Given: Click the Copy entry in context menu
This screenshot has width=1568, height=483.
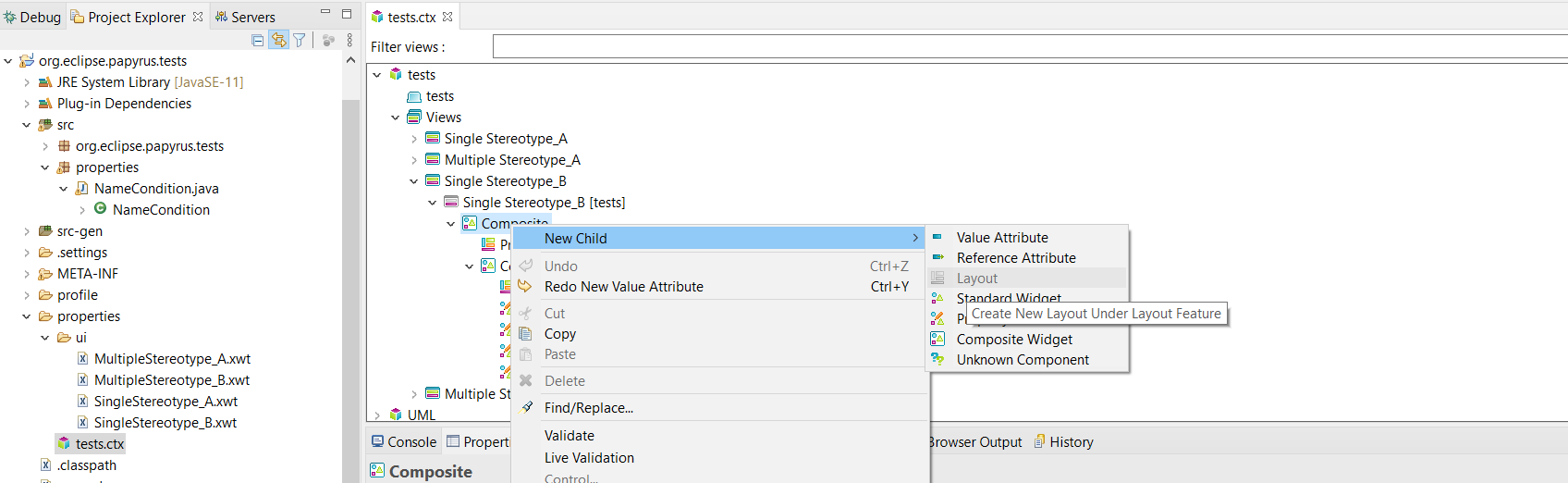Looking at the screenshot, I should [559, 334].
